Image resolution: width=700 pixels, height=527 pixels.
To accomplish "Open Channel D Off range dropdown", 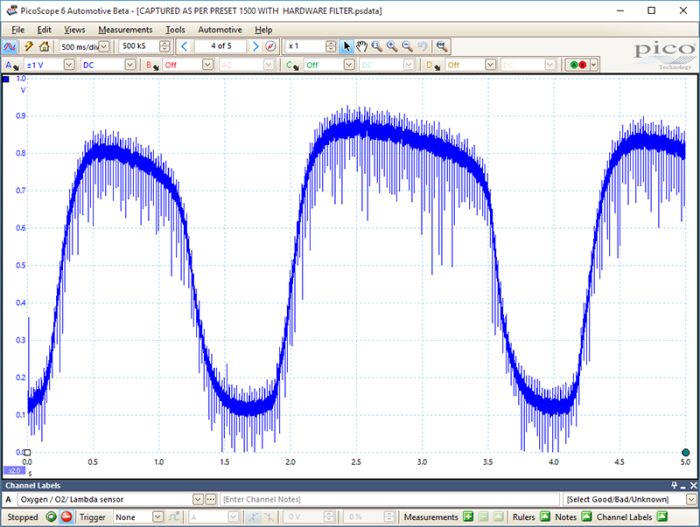I will point(490,65).
